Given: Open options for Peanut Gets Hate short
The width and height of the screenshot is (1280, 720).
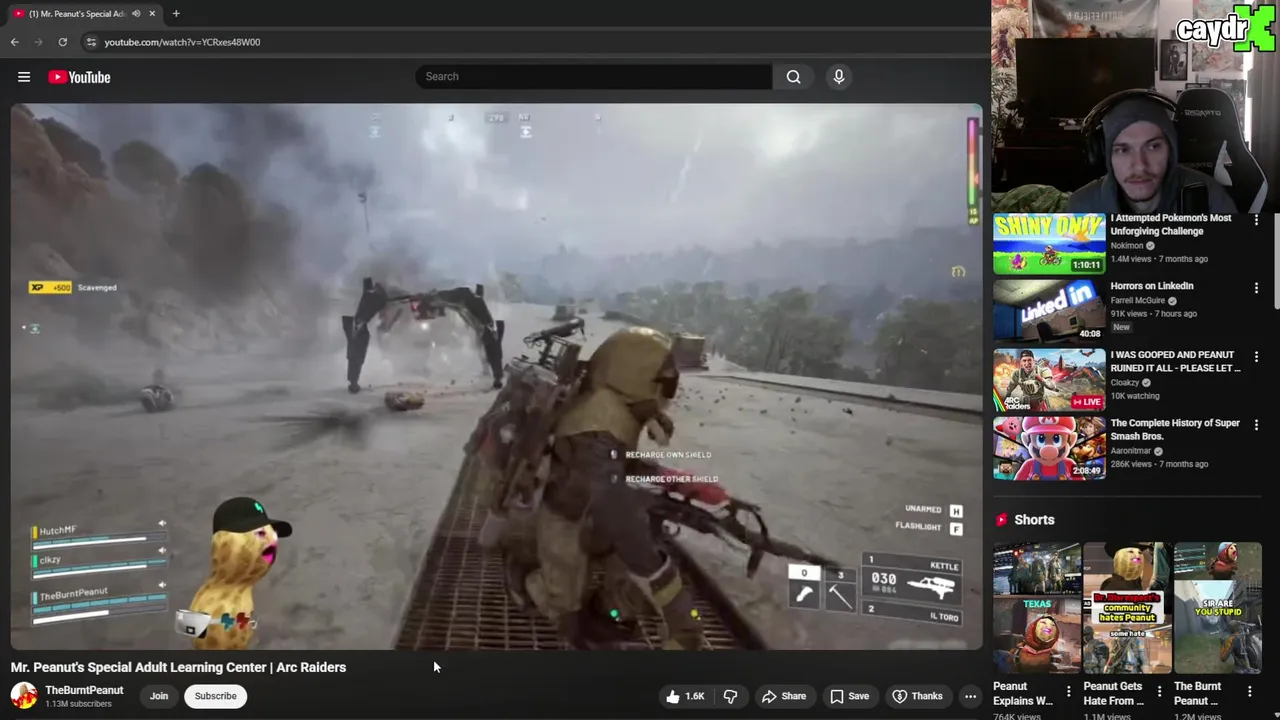Looking at the screenshot, I should tap(1159, 691).
